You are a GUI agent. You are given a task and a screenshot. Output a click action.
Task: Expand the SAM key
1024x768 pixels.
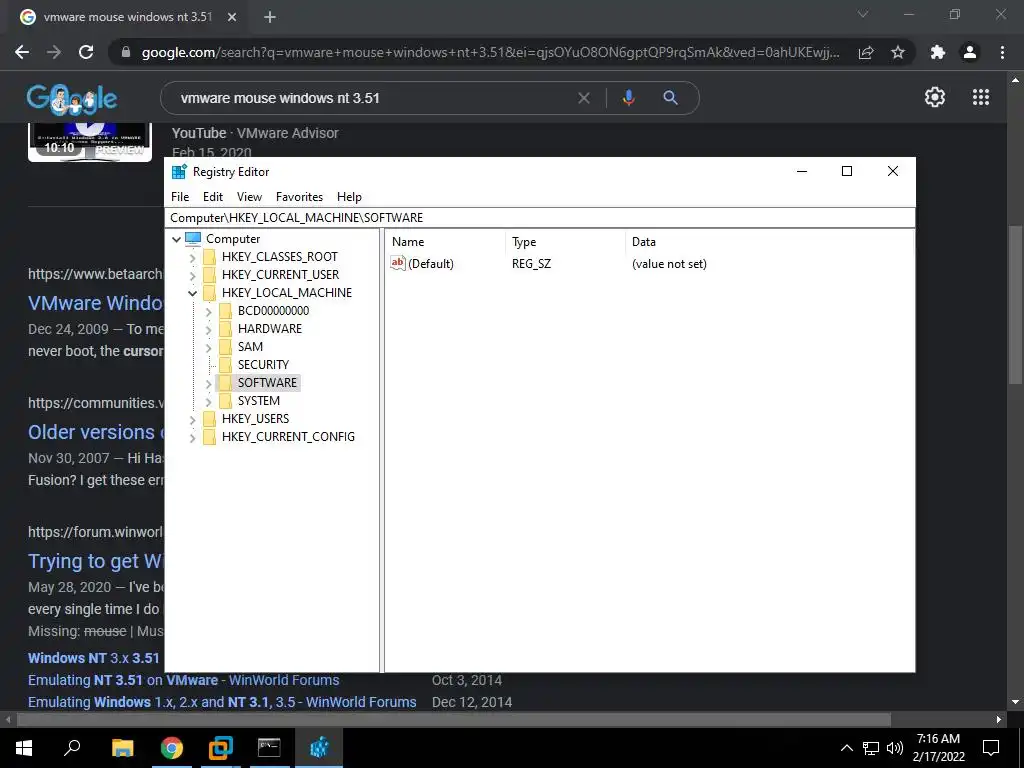pos(208,347)
